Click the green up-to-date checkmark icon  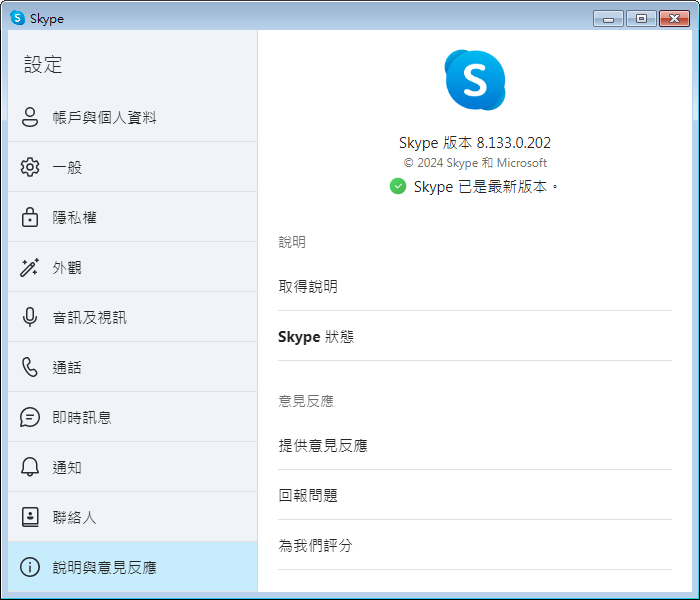point(398,186)
